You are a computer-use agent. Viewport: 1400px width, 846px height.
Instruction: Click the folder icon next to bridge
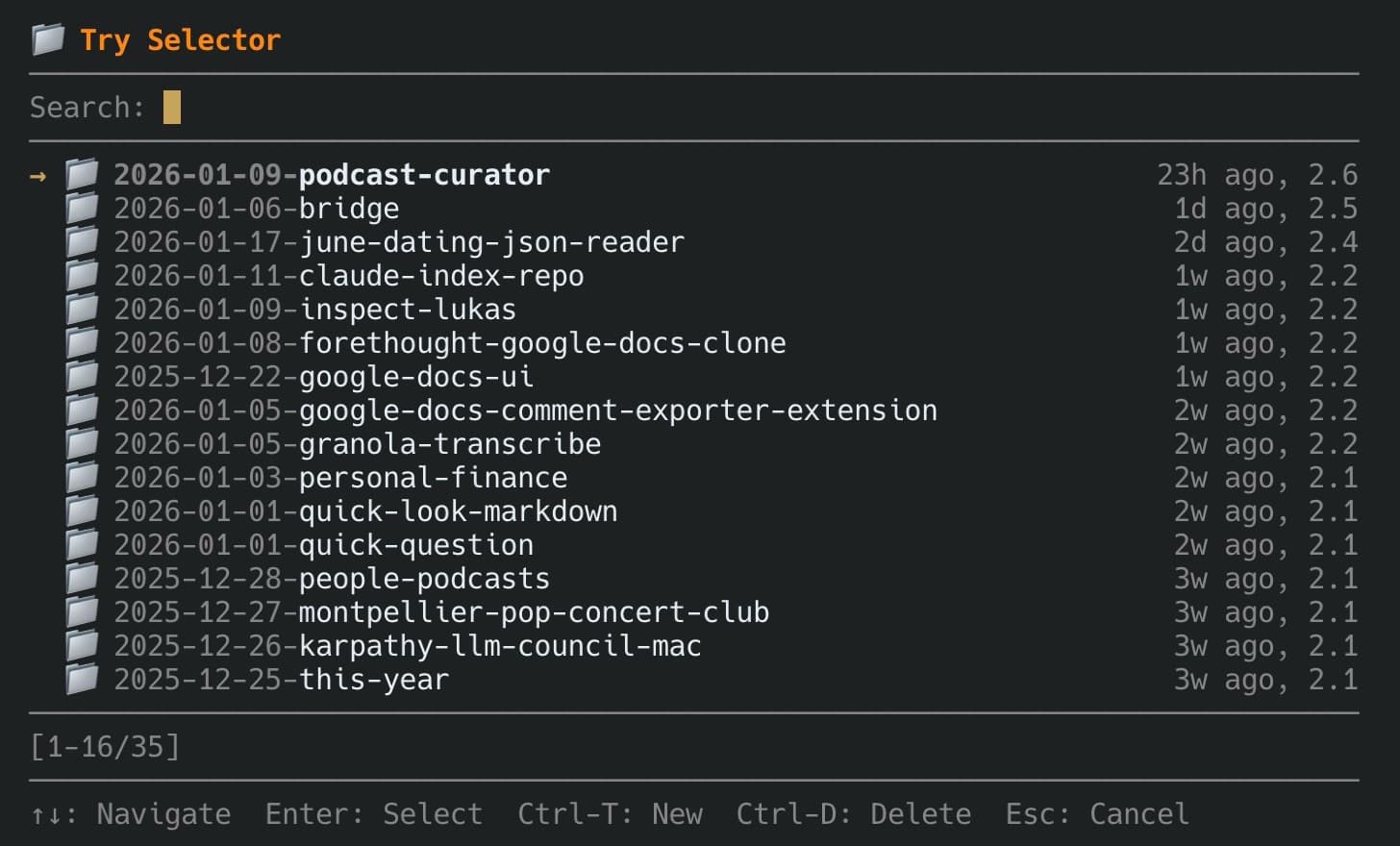click(x=82, y=208)
